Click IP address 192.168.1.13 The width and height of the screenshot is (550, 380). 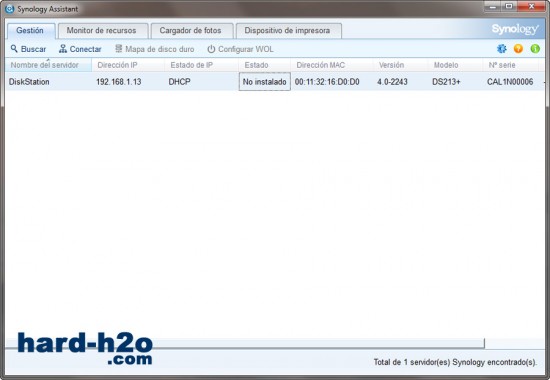tap(119, 82)
